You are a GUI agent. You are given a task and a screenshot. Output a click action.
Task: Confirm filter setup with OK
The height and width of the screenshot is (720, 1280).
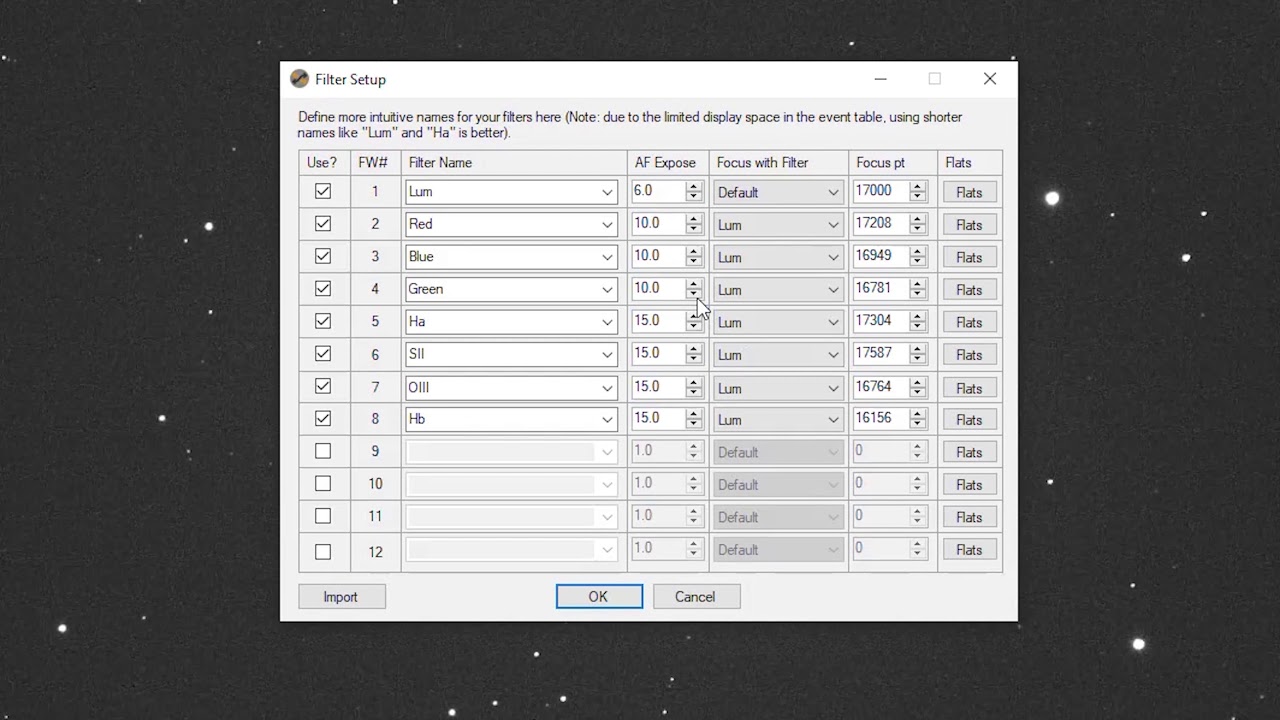click(x=599, y=597)
